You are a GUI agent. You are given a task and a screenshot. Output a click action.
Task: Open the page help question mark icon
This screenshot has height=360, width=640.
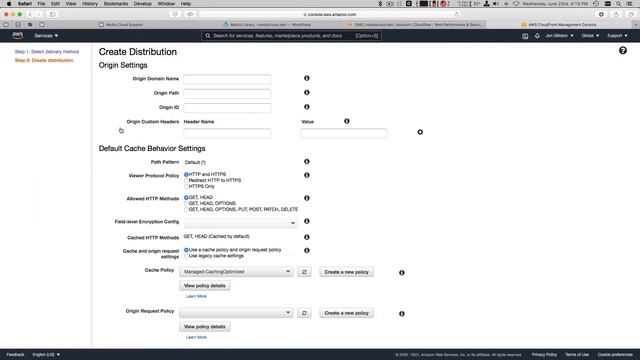coord(622,51)
